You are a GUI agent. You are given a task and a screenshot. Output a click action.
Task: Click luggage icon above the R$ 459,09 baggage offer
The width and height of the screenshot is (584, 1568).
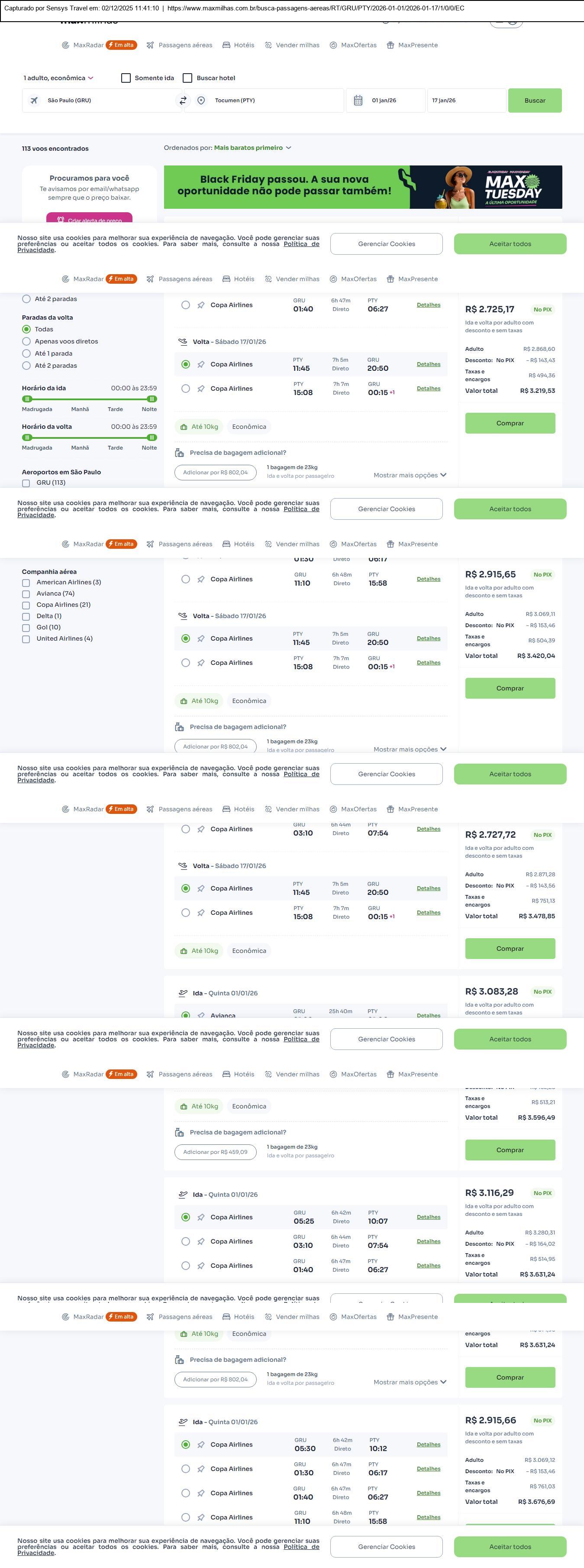[x=180, y=1132]
